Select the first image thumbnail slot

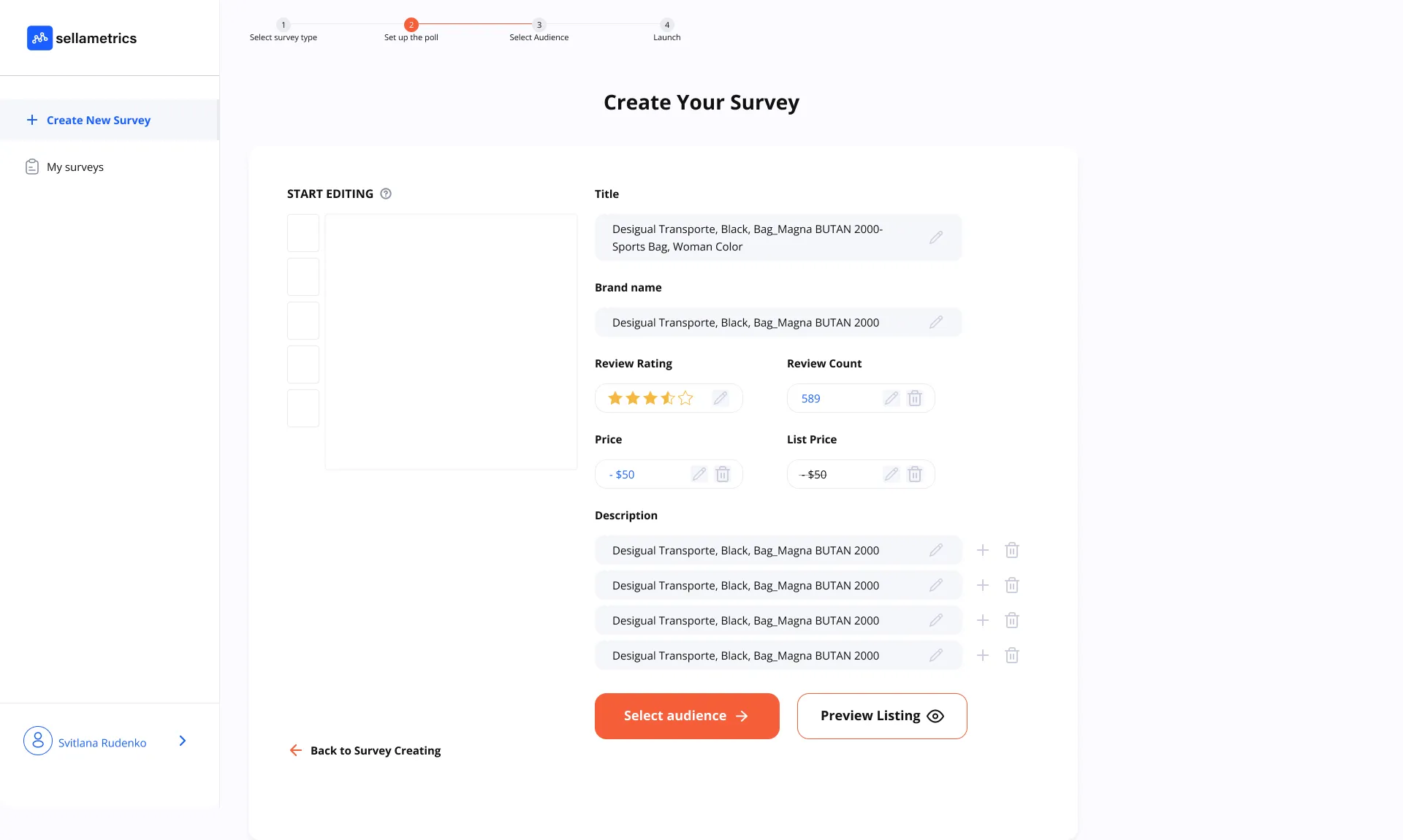[303, 233]
